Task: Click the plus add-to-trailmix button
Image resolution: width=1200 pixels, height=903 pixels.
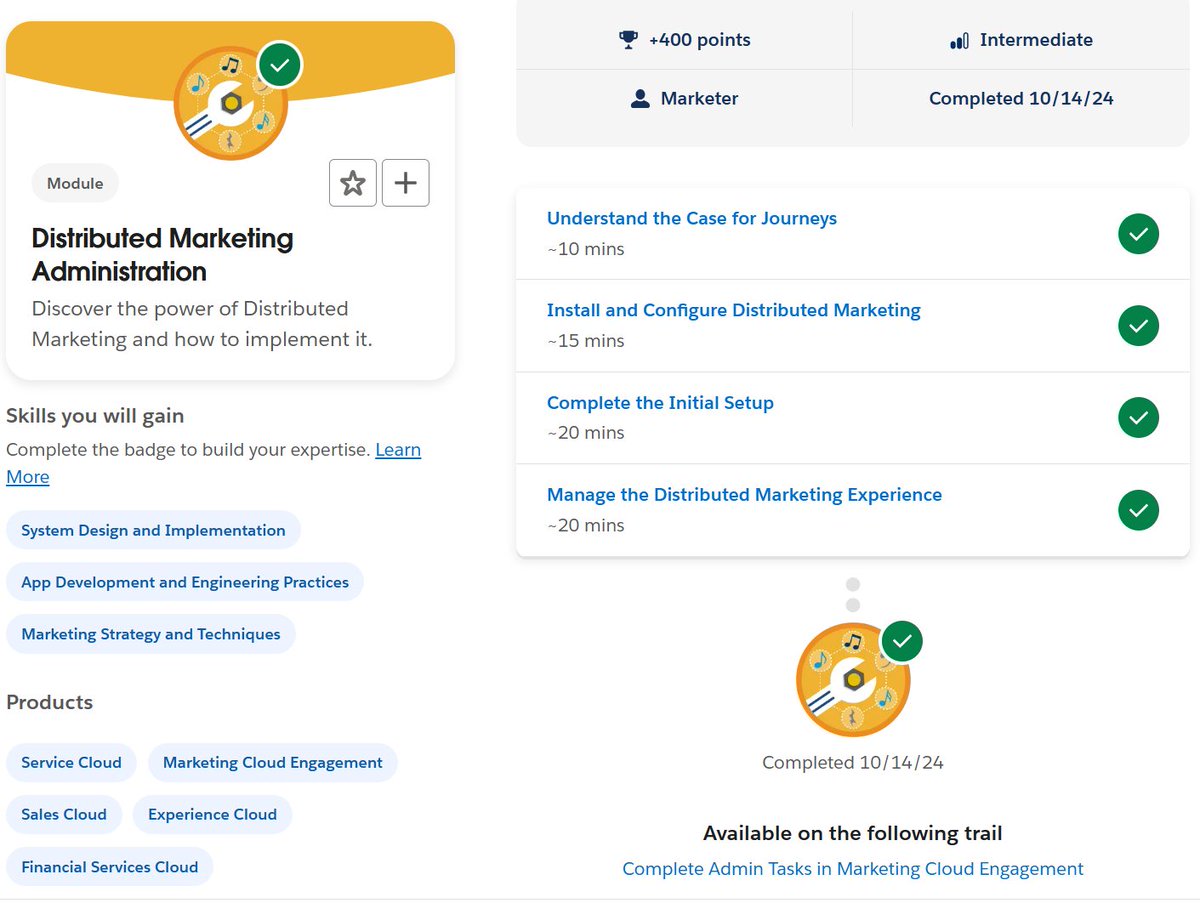Action: 405,183
